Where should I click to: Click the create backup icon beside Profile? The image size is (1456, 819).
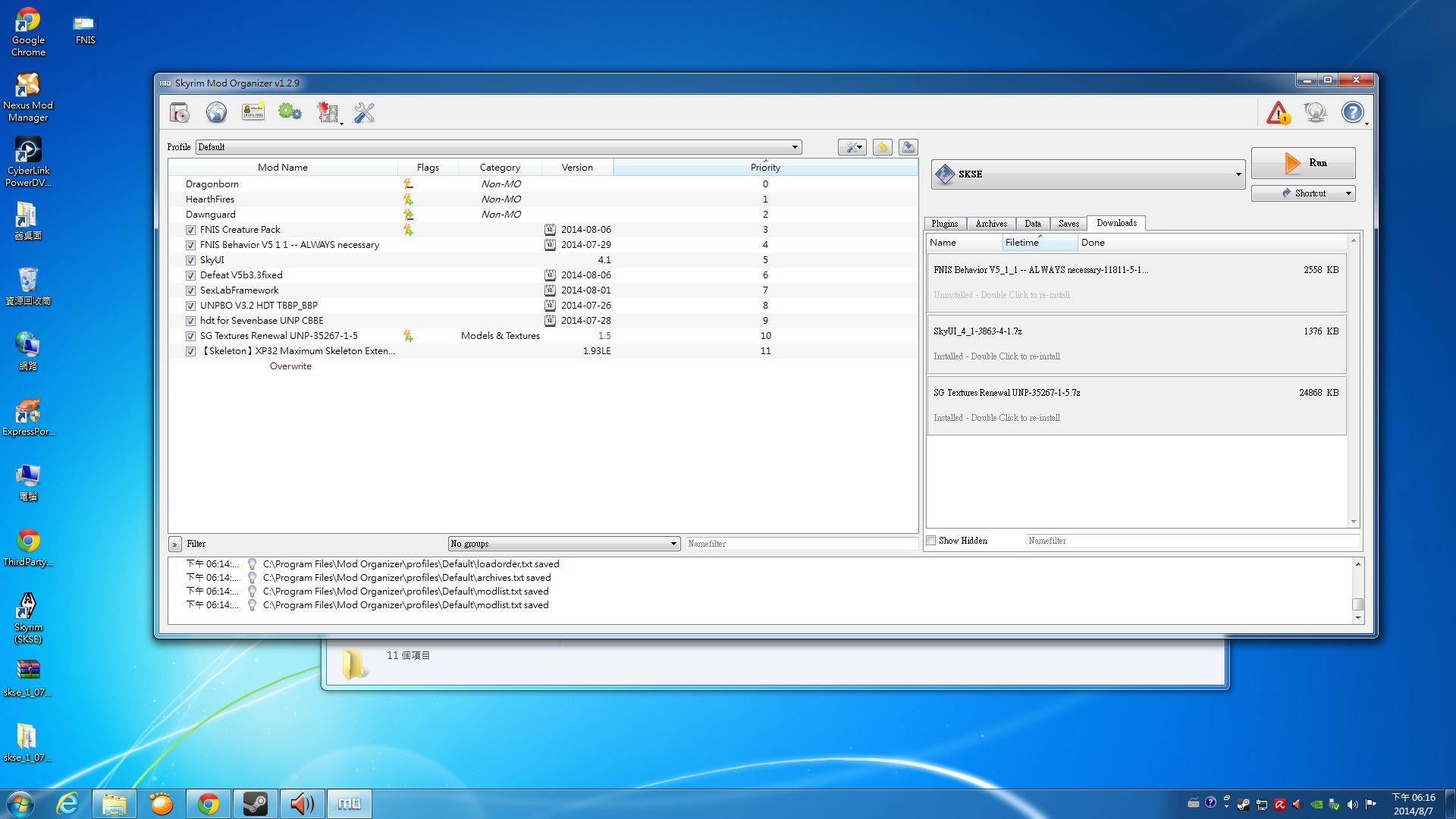[x=908, y=147]
